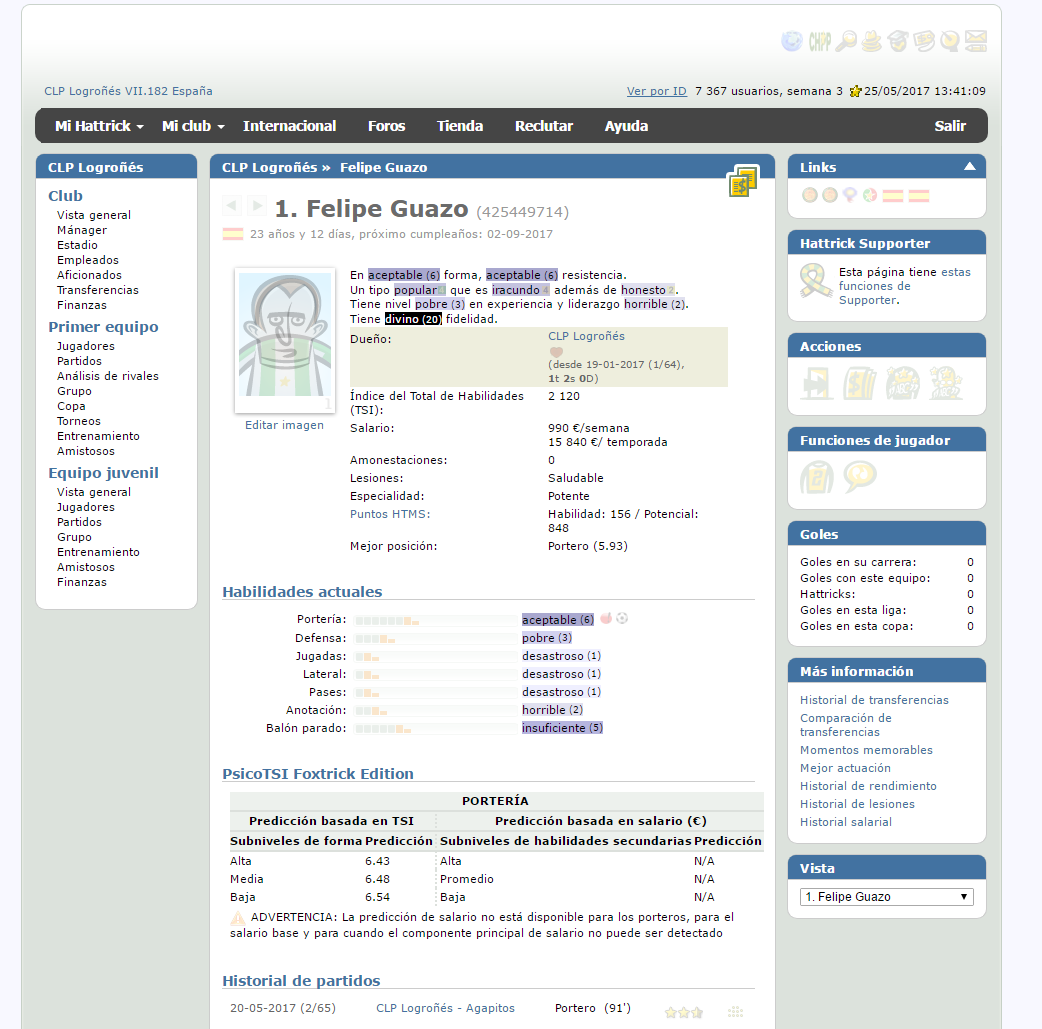Open the CHPP icon at the top
The width and height of the screenshot is (1042, 1029).
[x=819, y=41]
